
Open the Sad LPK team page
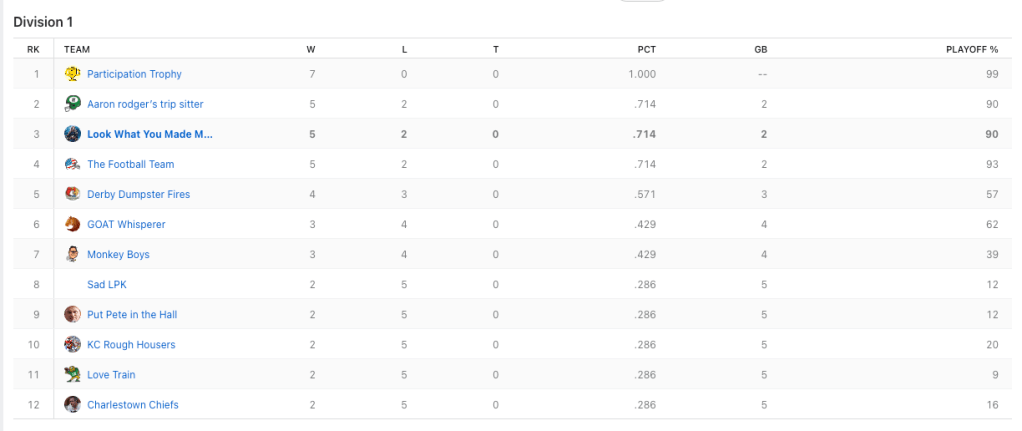pos(107,284)
